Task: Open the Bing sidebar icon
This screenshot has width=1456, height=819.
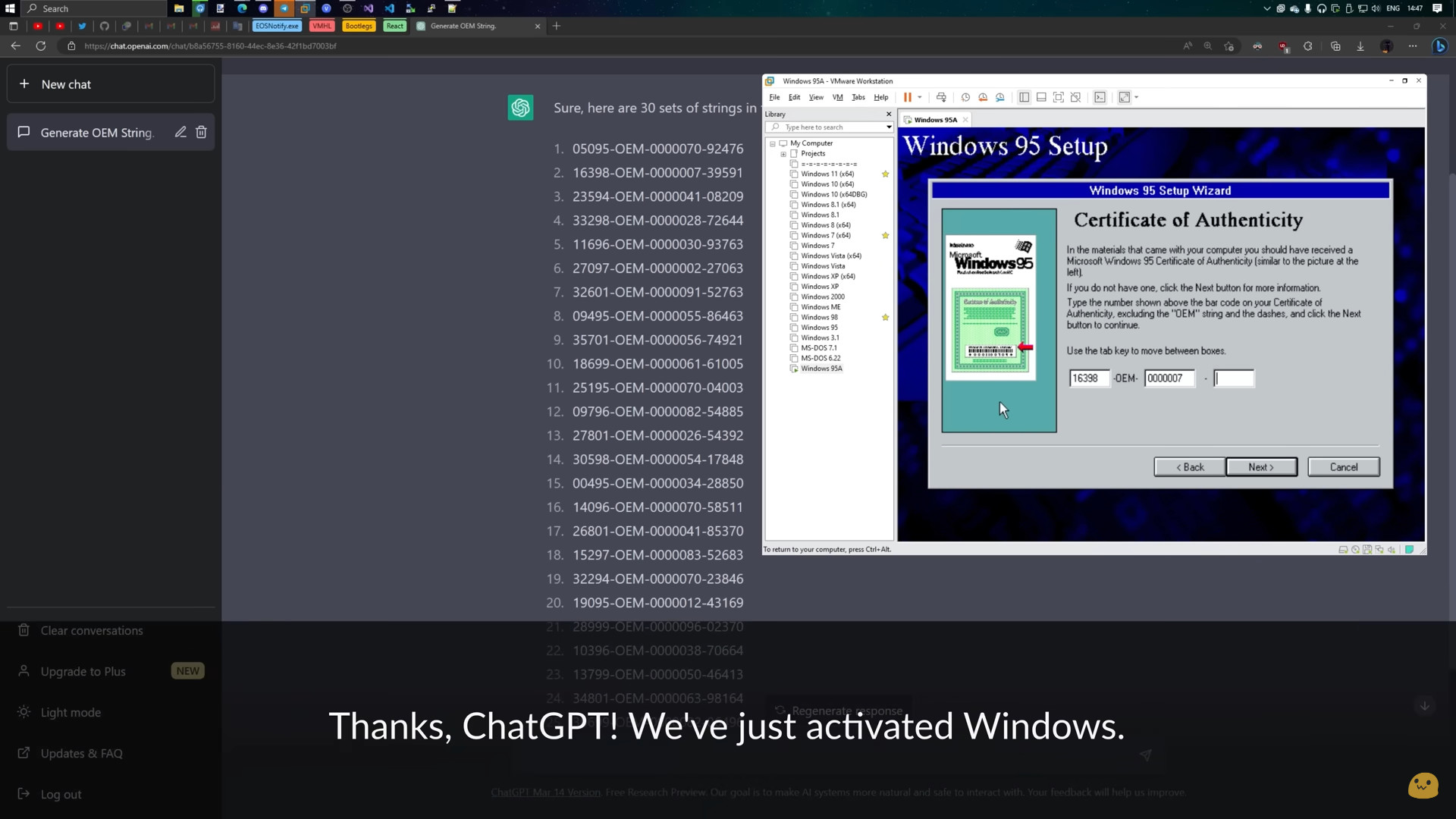Action: [1439, 46]
